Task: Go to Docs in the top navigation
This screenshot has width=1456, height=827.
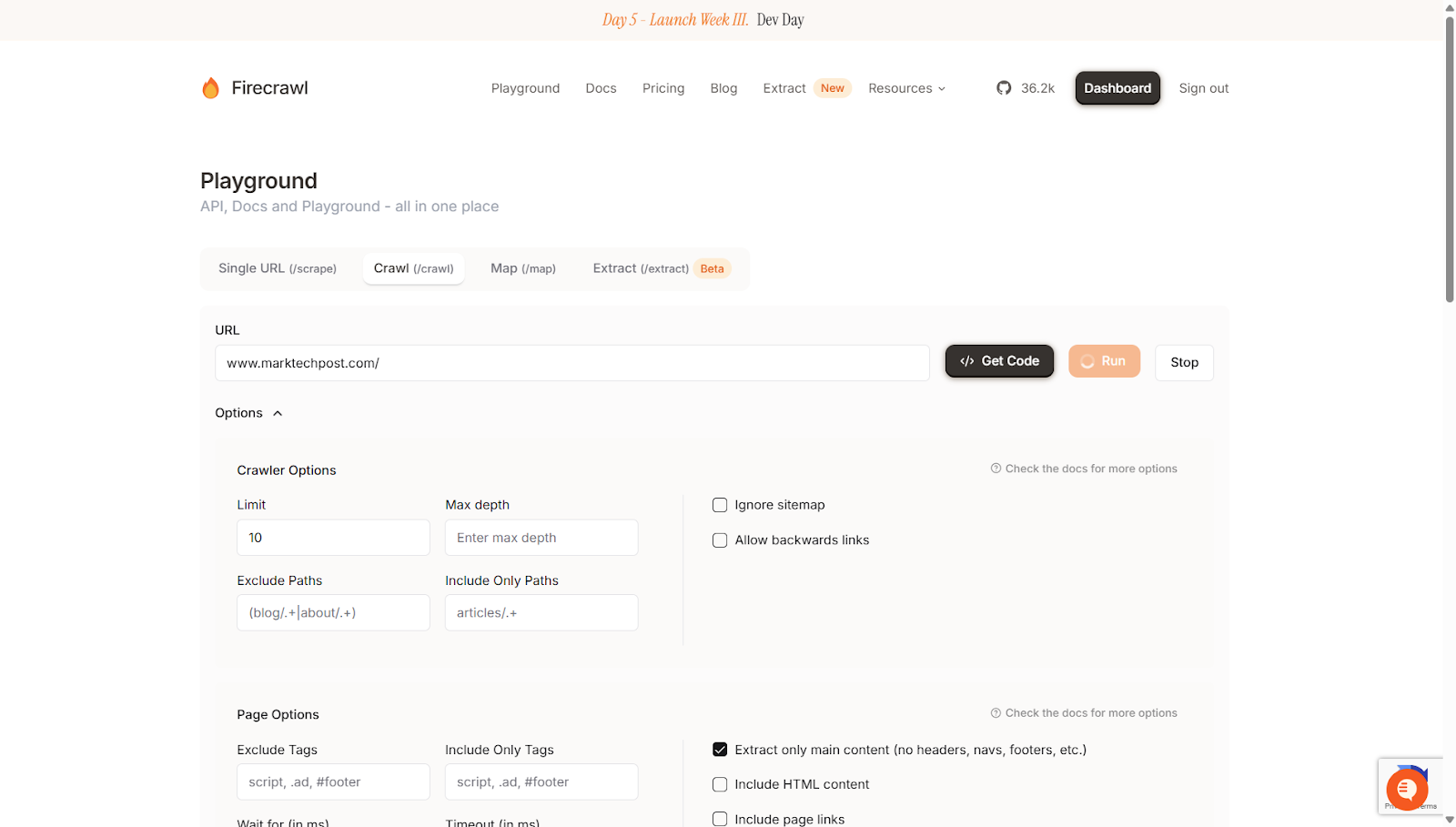Action: point(602,88)
